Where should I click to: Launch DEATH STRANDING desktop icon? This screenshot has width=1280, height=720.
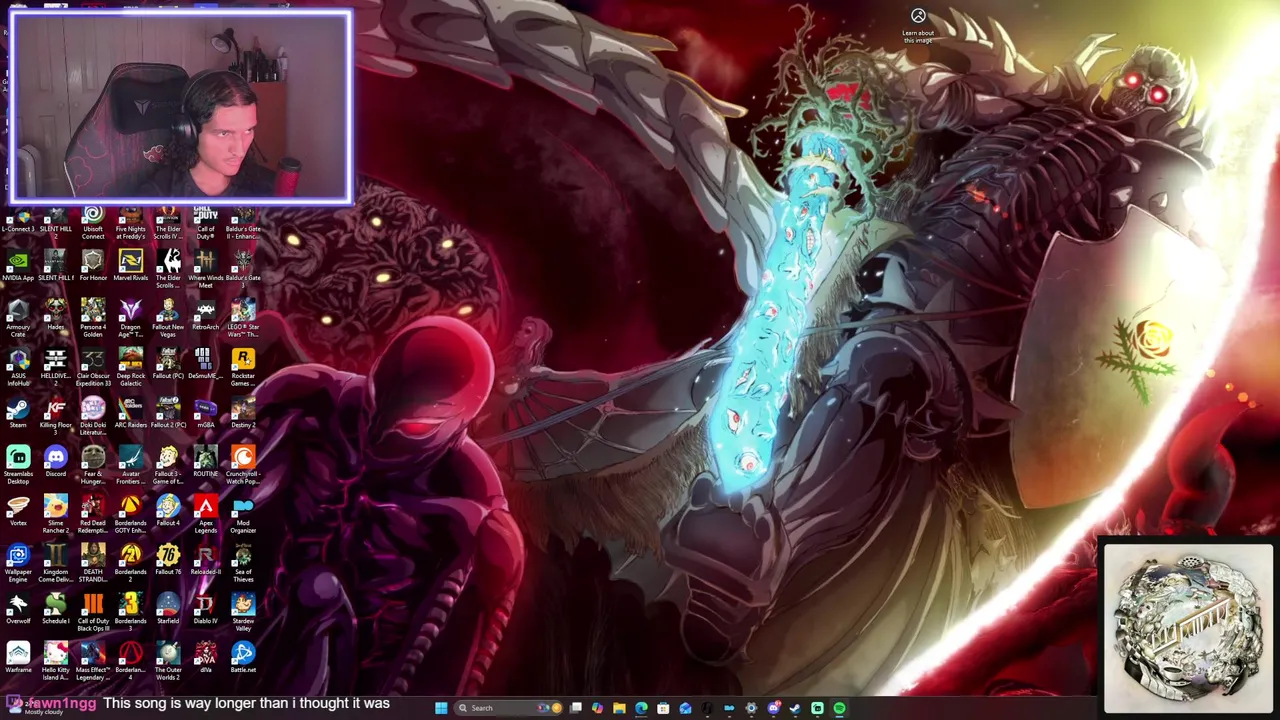pos(93,564)
